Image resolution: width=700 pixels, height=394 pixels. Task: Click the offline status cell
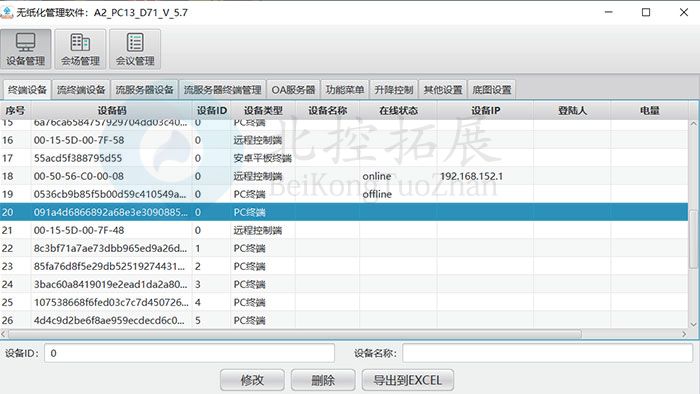click(377, 194)
